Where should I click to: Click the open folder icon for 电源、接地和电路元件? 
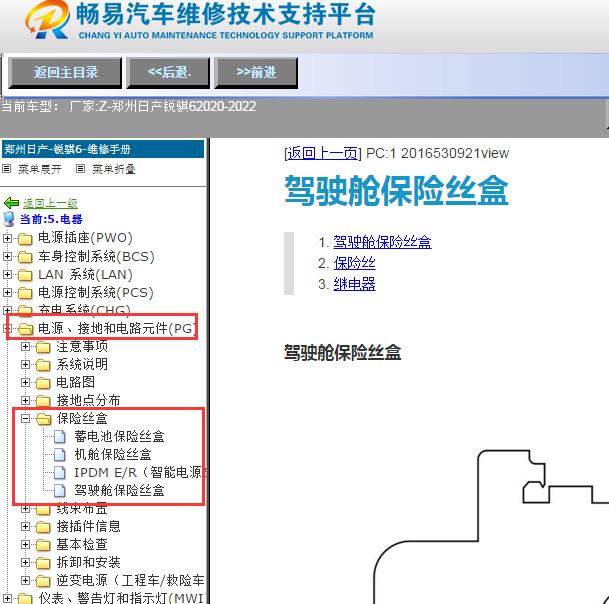[x=26, y=329]
